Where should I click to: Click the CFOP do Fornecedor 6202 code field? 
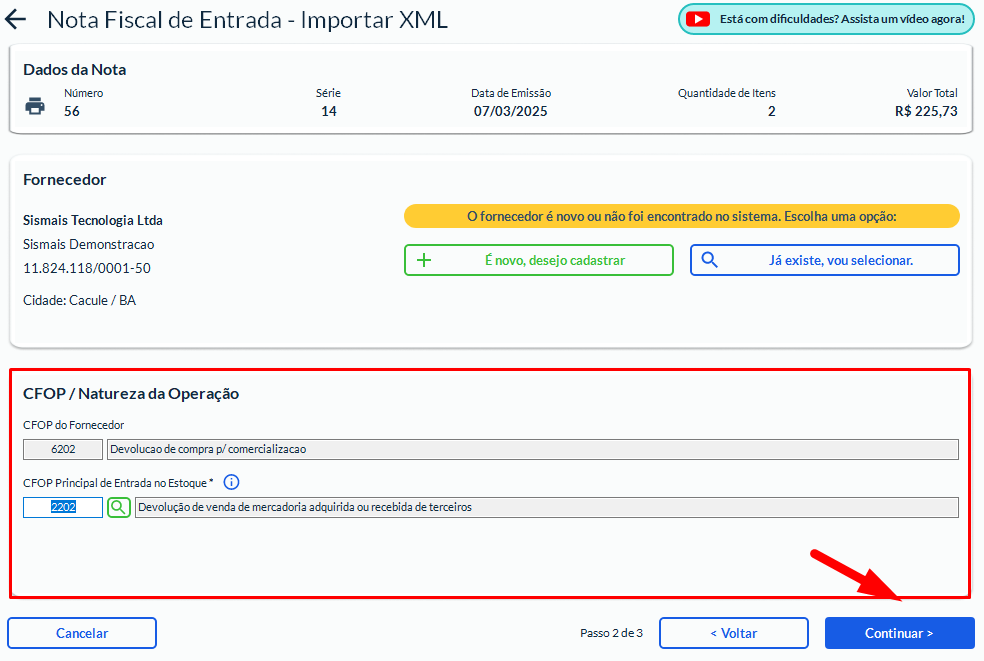[63, 449]
